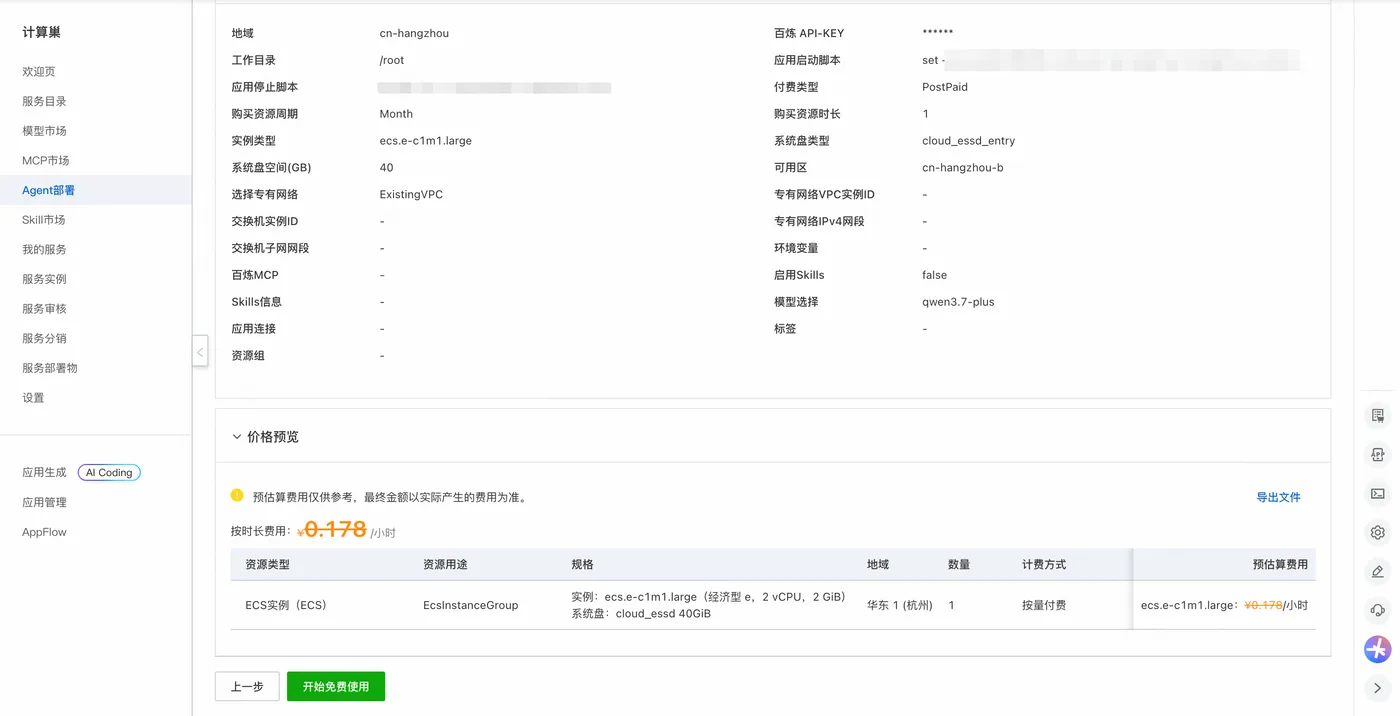Click the 导出文件 link
The height and width of the screenshot is (716, 1400).
tap(1278, 497)
